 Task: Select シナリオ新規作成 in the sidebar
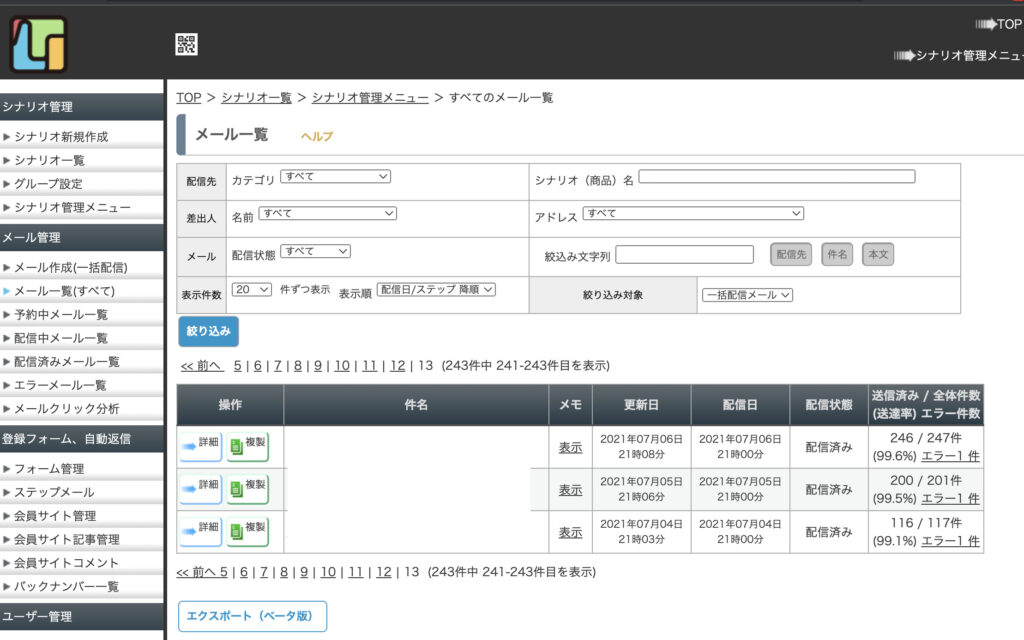tap(61, 137)
